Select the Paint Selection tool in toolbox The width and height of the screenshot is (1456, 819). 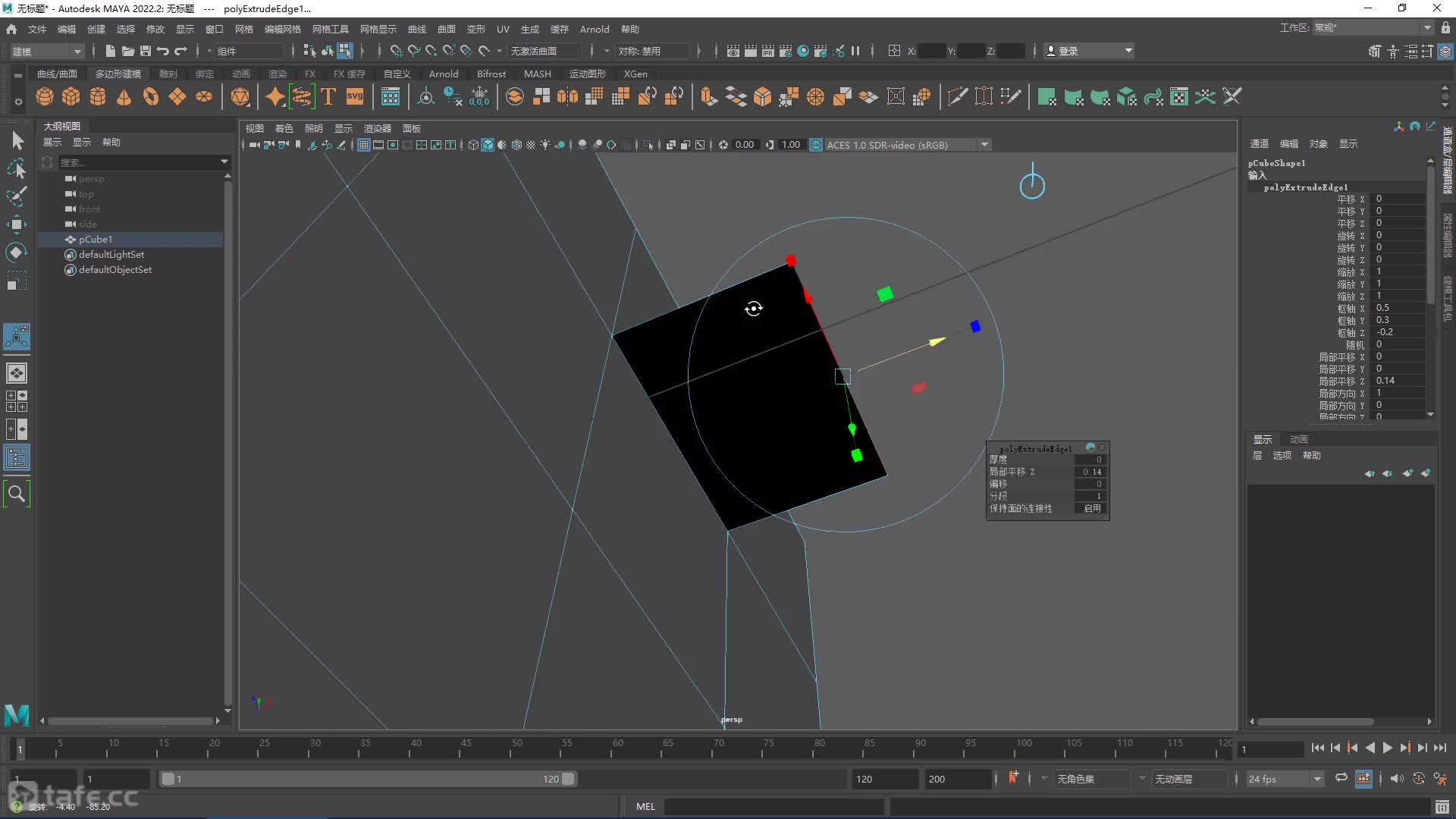[x=17, y=196]
